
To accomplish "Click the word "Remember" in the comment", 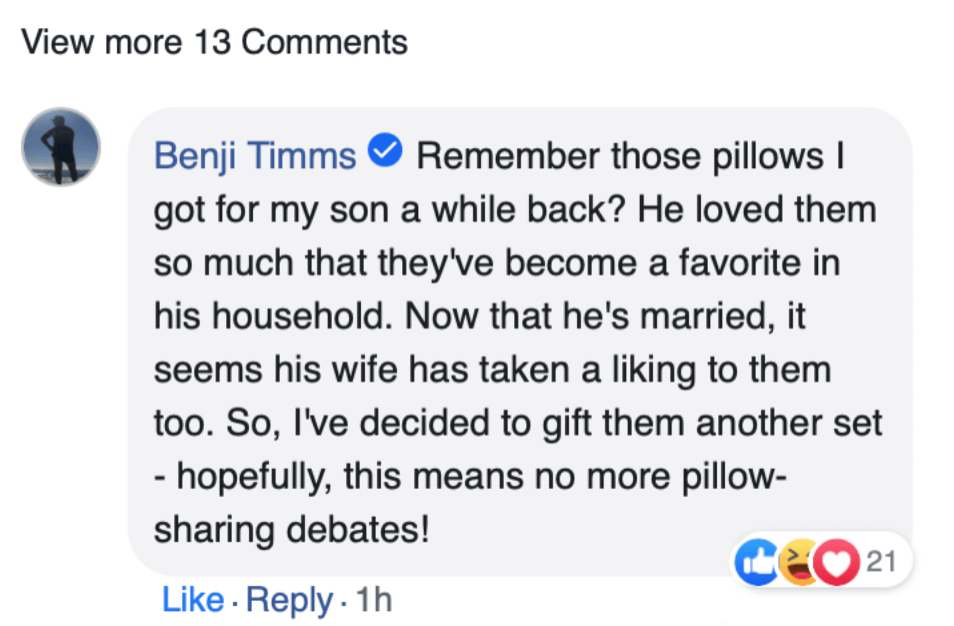I will (507, 156).
